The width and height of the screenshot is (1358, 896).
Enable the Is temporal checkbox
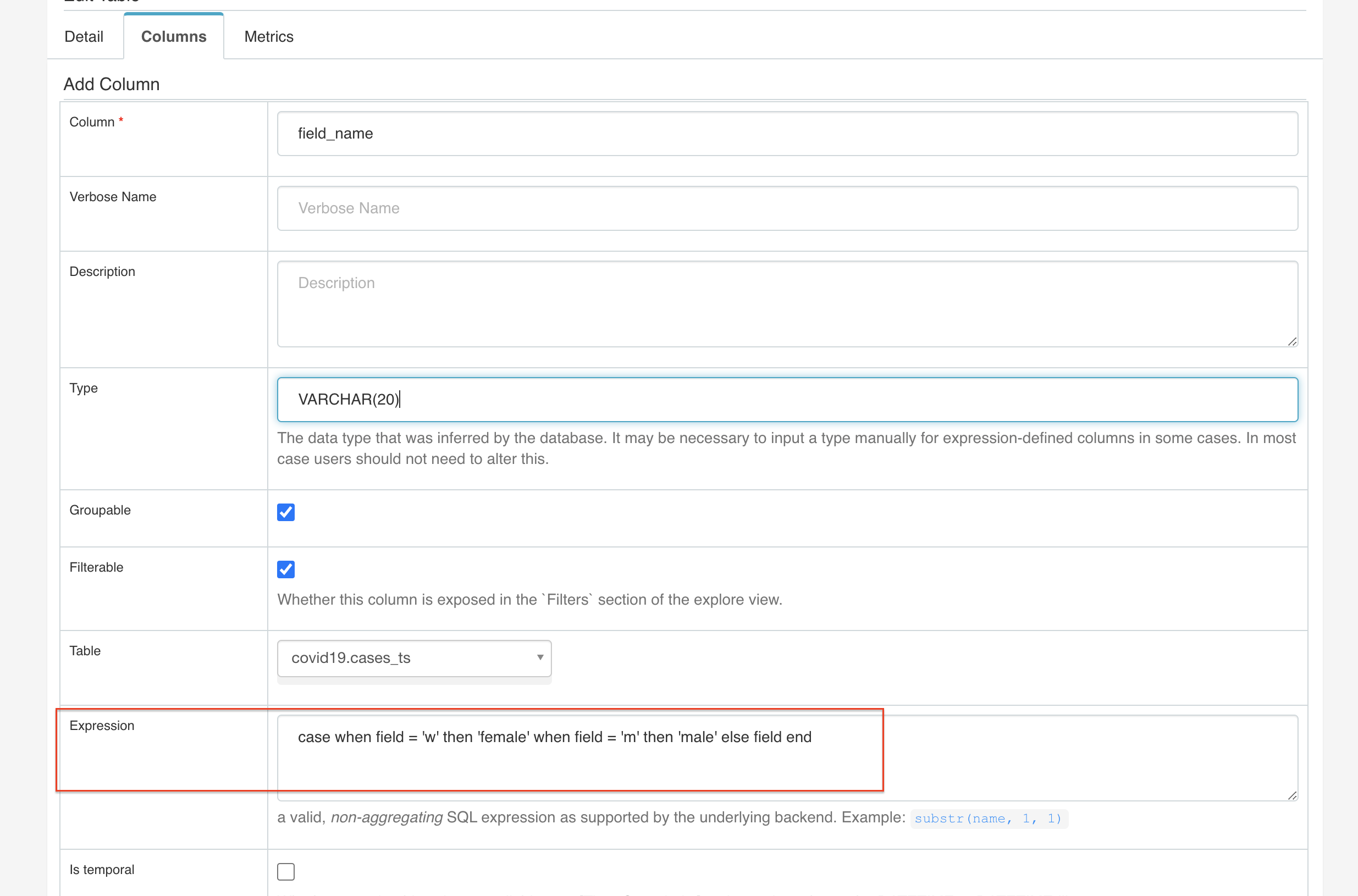286,871
